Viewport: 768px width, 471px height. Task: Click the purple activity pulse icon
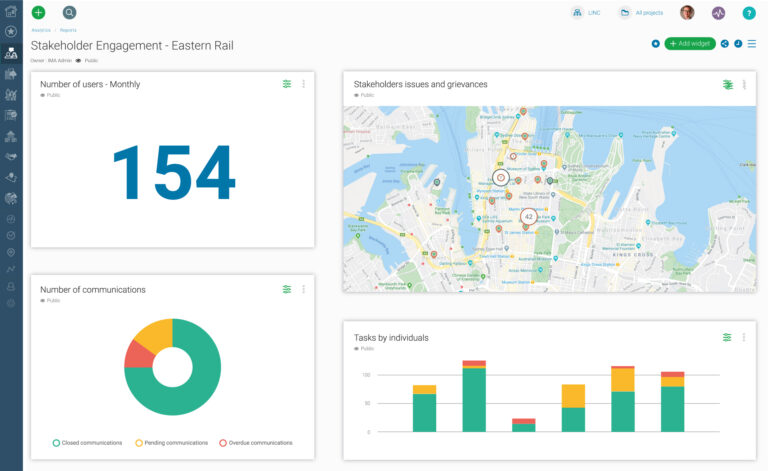click(x=718, y=13)
